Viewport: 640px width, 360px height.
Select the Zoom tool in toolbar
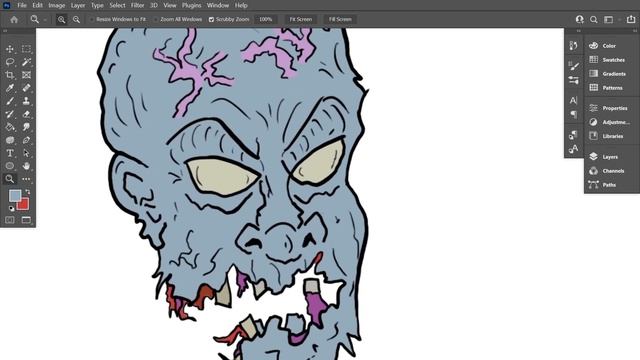pyautogui.click(x=10, y=179)
